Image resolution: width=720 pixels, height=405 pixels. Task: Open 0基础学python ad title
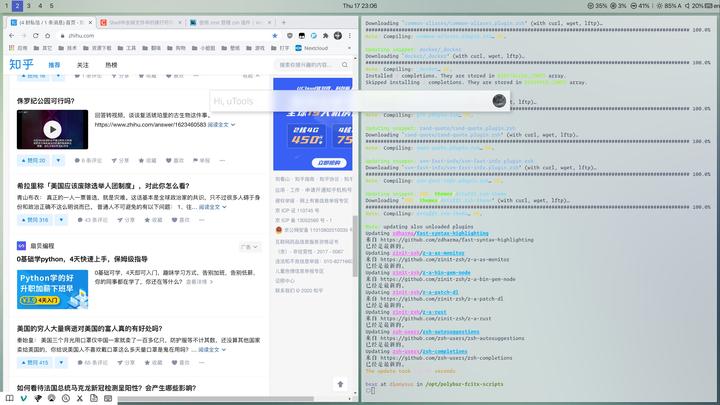pyautogui.click(x=82, y=259)
